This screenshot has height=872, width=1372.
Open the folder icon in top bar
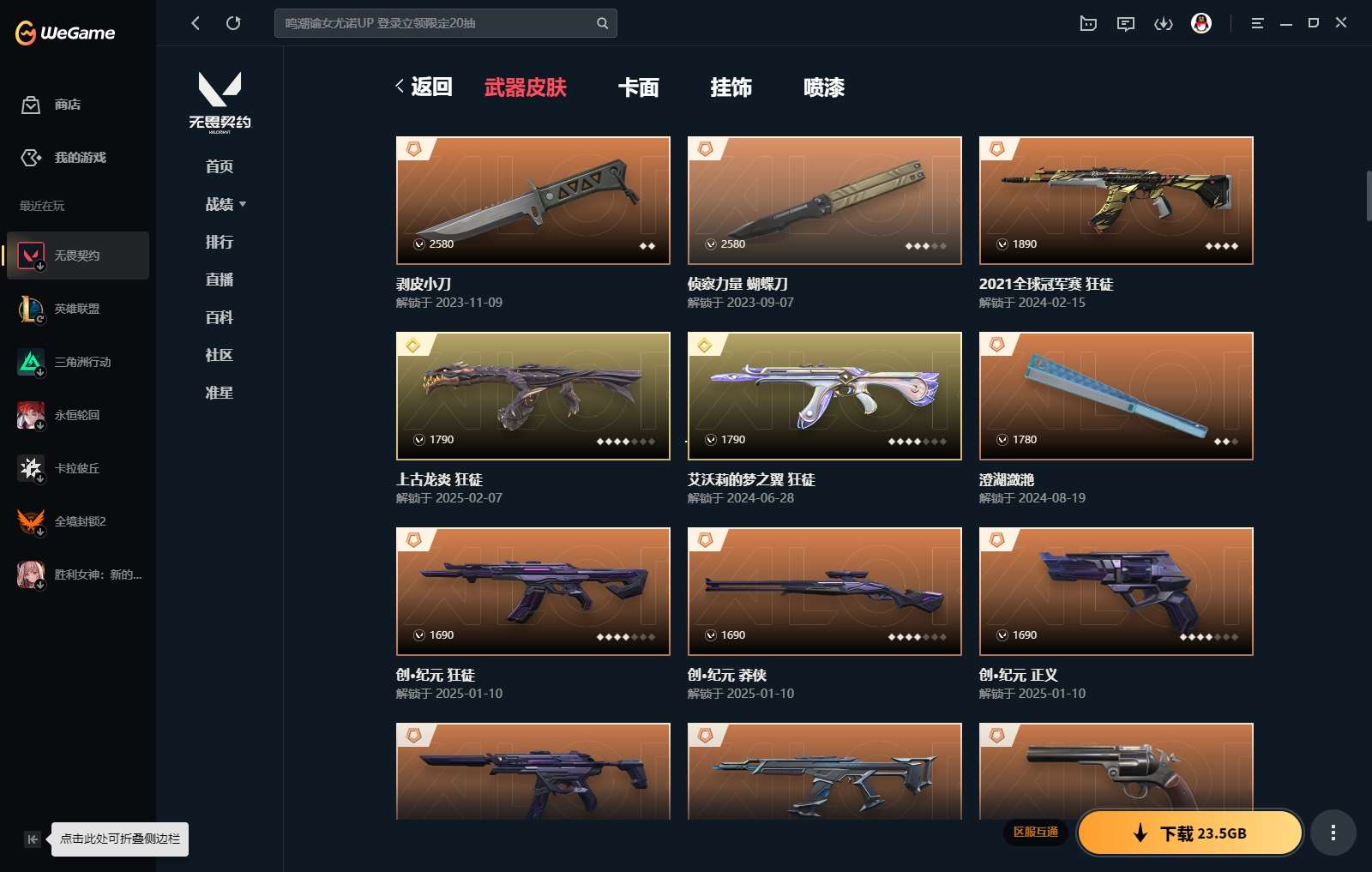[x=1088, y=23]
